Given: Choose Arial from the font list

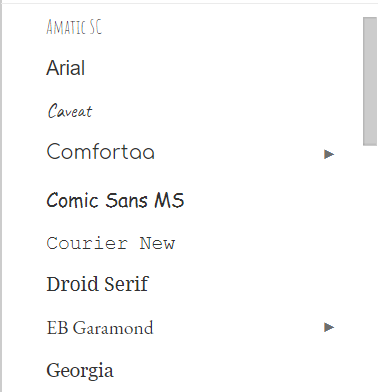Looking at the screenshot, I should coord(66,68).
